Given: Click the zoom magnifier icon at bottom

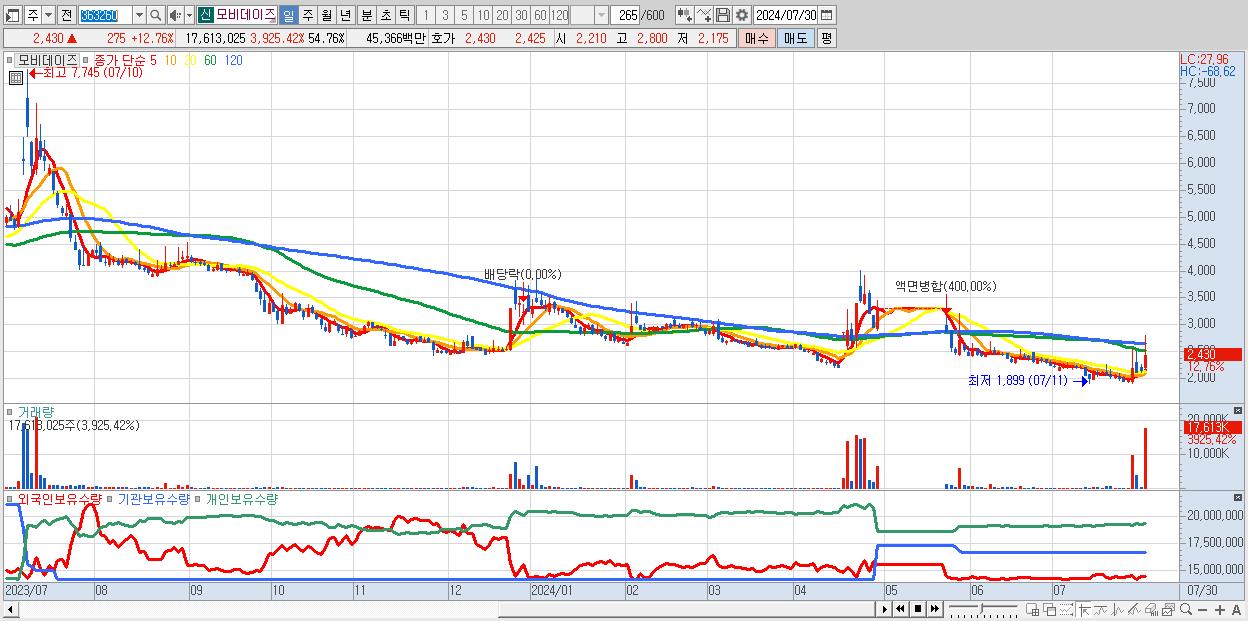Looking at the screenshot, I should pos(1186,609).
